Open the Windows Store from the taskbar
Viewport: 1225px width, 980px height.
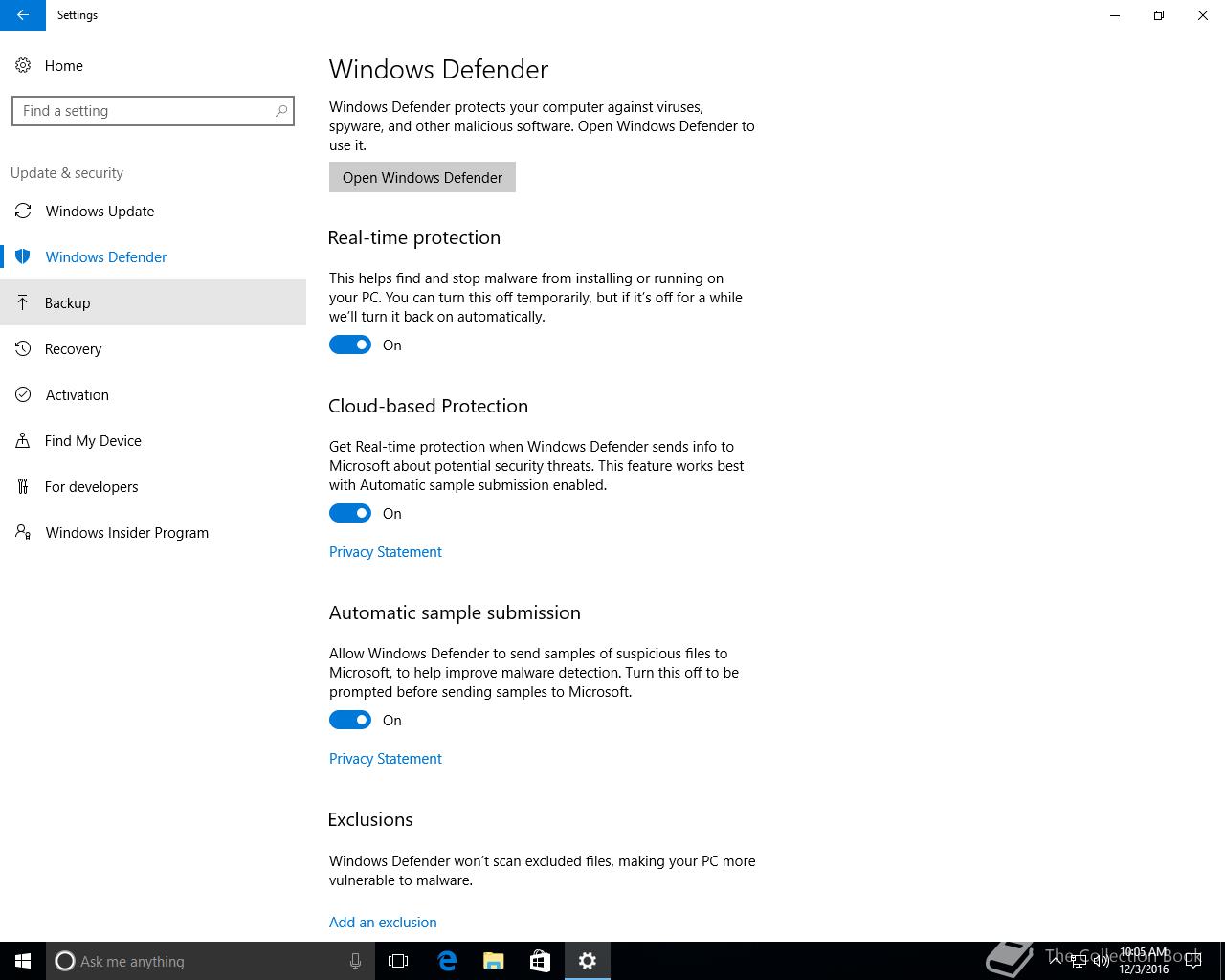(x=541, y=961)
